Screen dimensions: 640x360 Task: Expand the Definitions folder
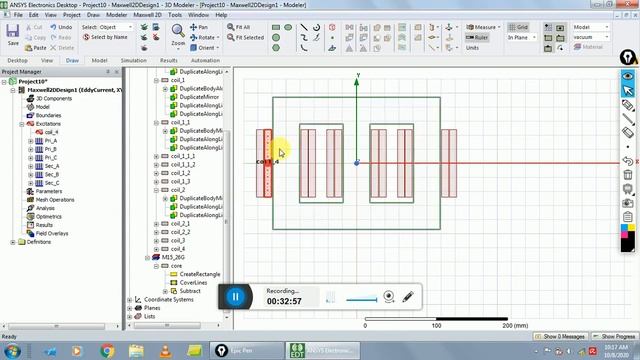pyautogui.click(x=13, y=242)
